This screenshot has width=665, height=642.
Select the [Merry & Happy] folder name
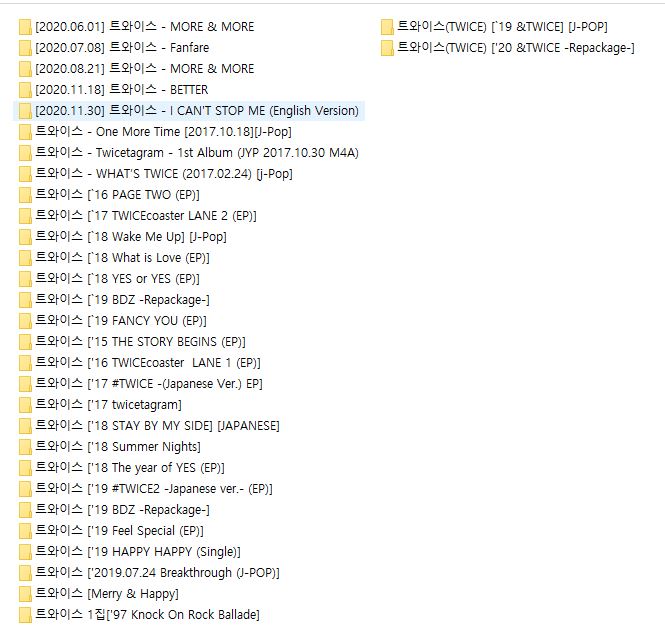pyautogui.click(x=107, y=594)
